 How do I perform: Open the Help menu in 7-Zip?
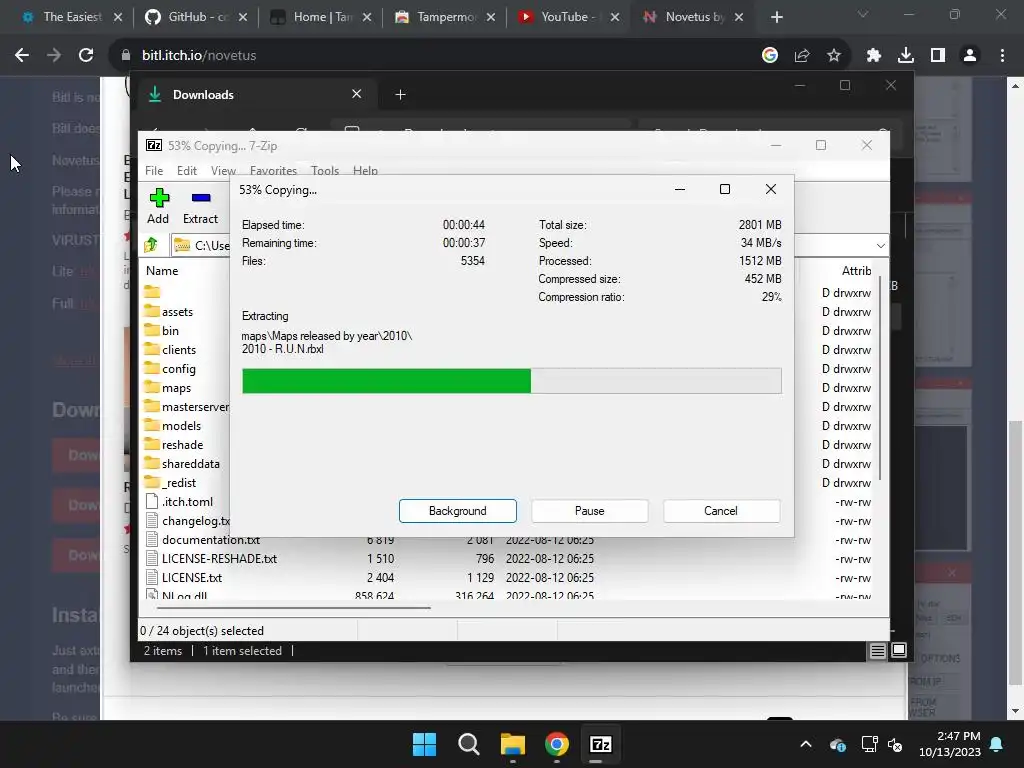(x=365, y=170)
